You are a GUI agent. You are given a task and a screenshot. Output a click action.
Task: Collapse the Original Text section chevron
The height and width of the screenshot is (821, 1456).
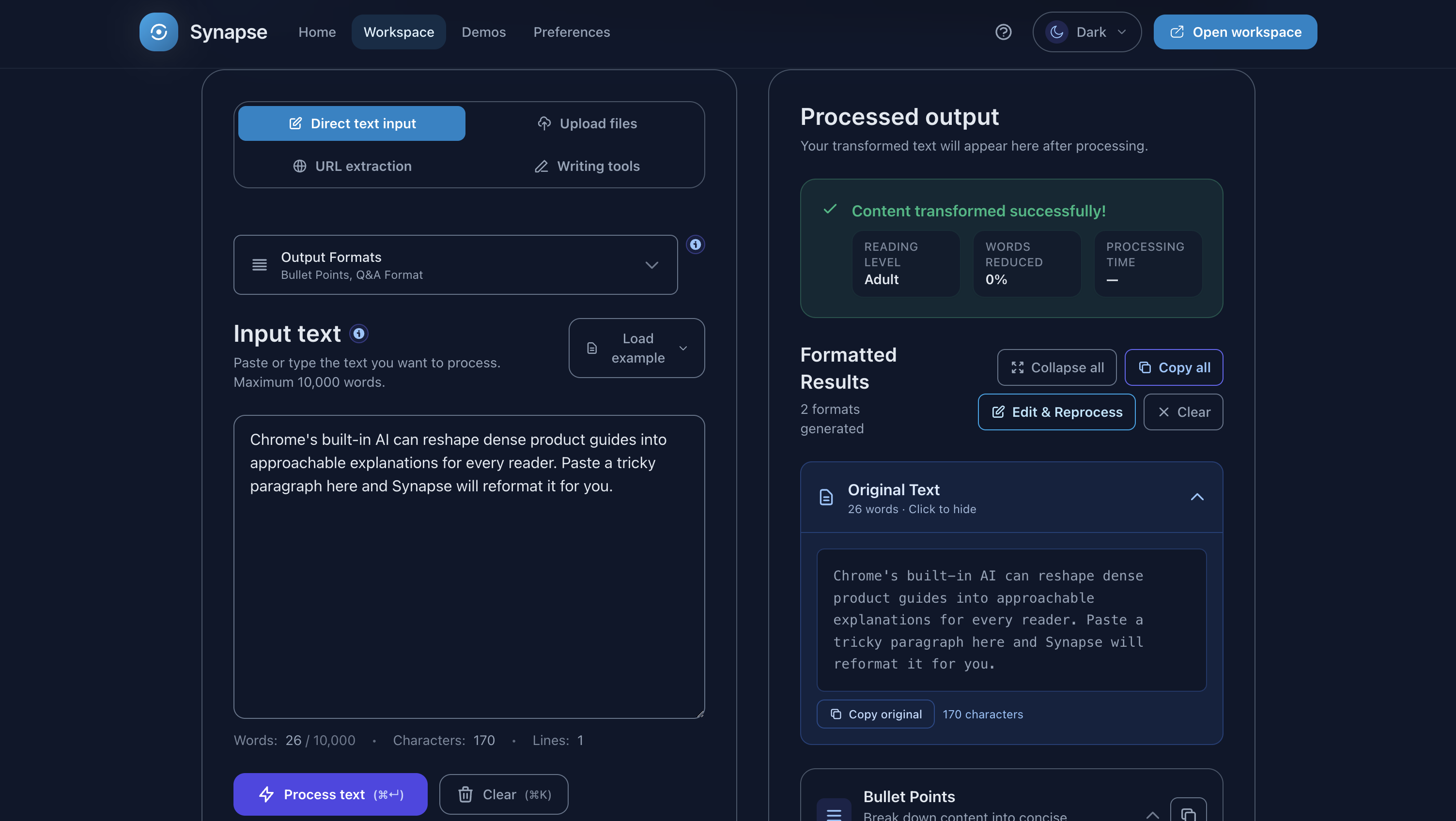pos(1196,497)
